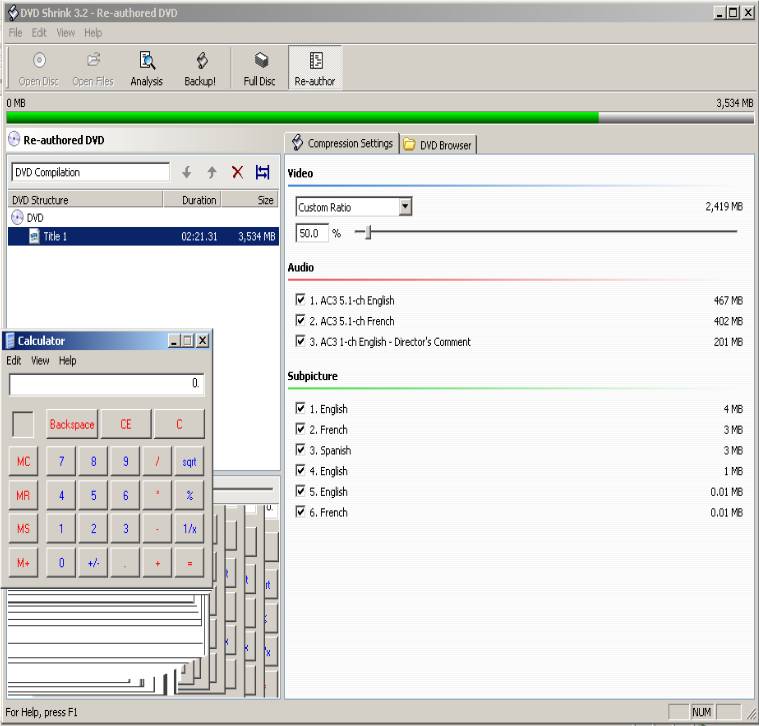Click the percent button in Calculator
Image resolution: width=759 pixels, height=726 pixels.
(189, 495)
